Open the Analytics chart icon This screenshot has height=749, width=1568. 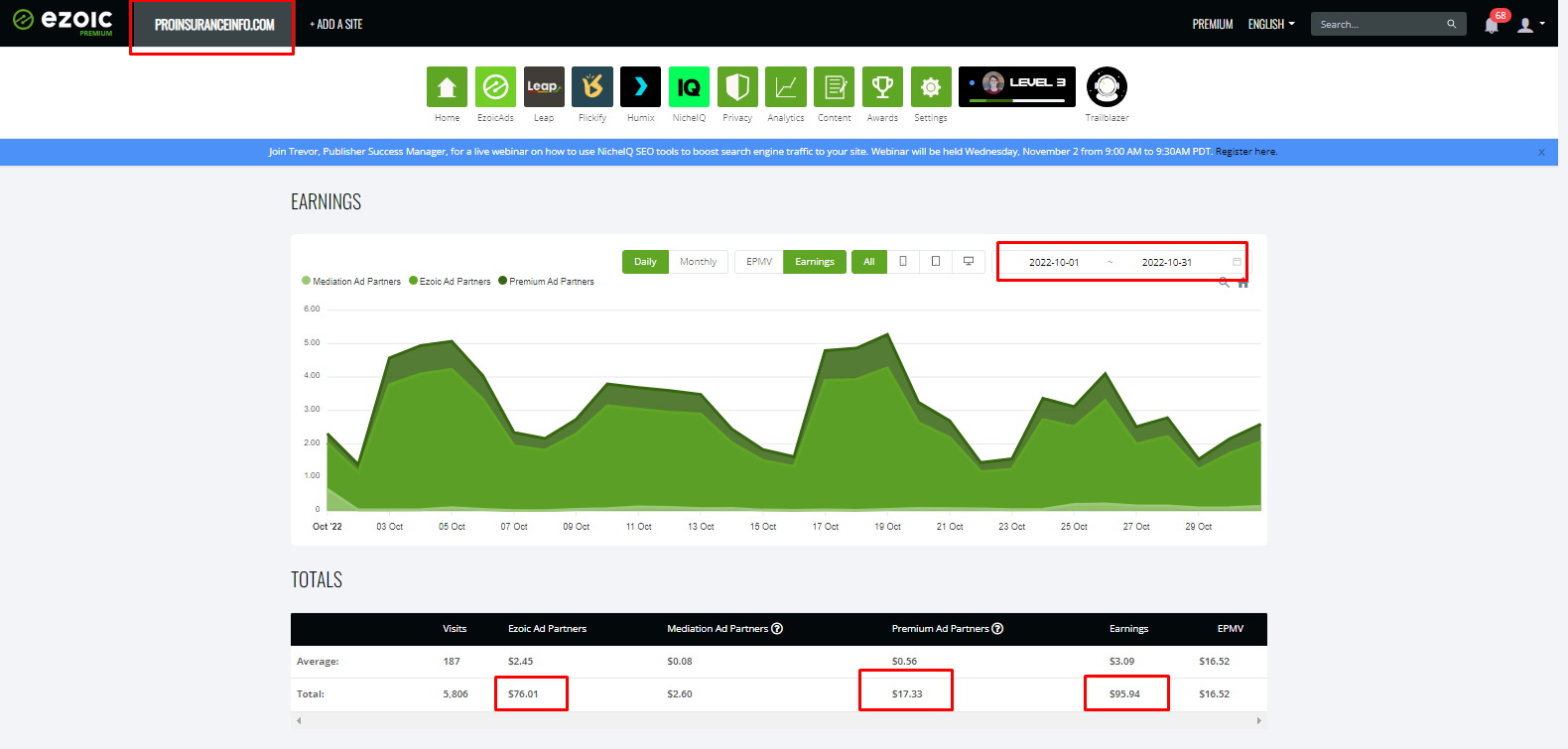[x=785, y=87]
